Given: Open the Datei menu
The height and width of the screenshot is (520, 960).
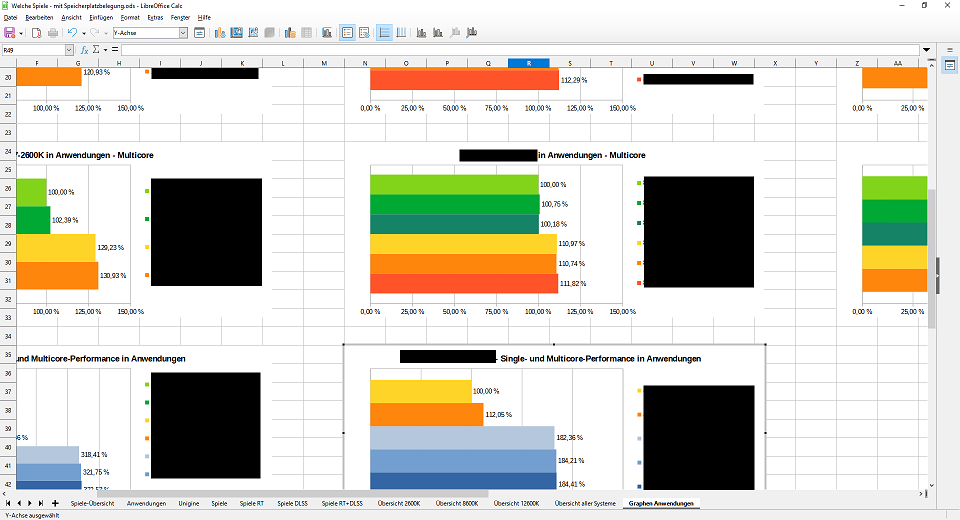Looking at the screenshot, I should (10, 18).
